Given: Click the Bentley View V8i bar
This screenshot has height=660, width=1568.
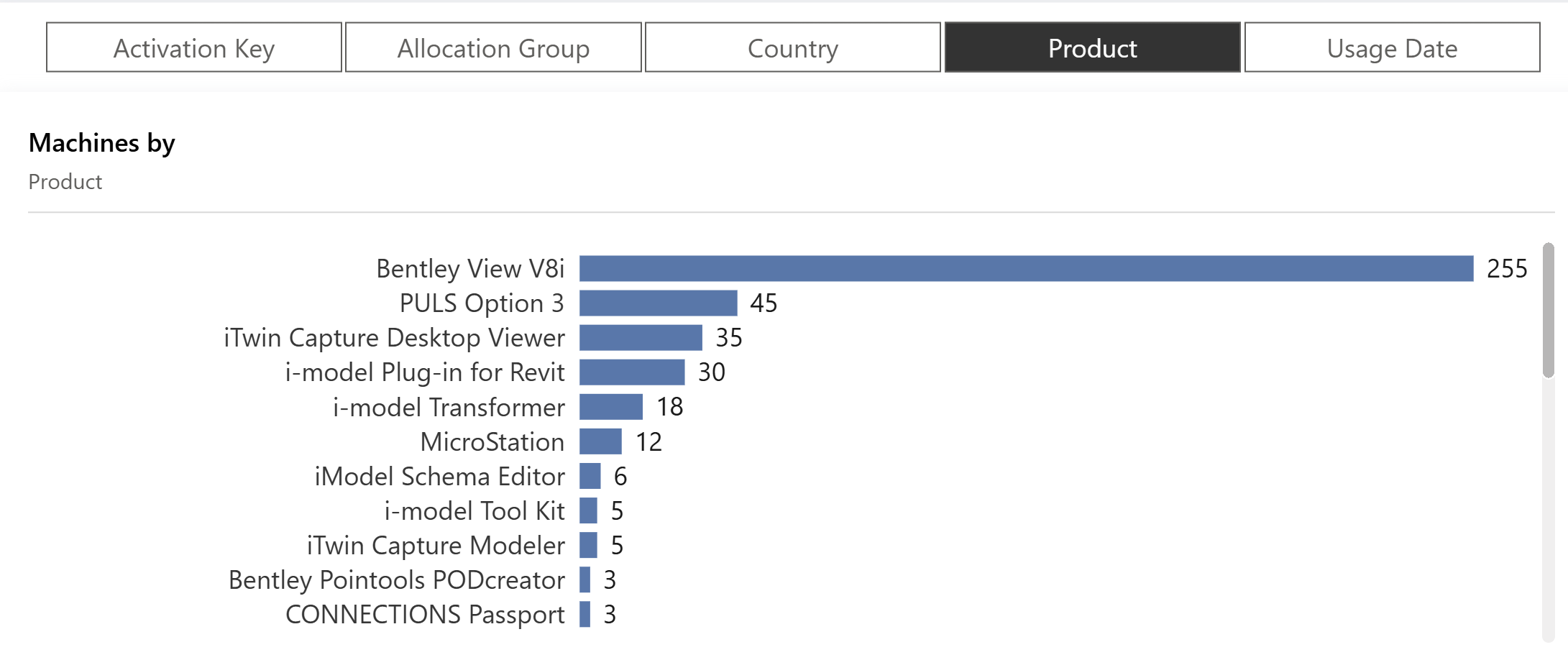Looking at the screenshot, I should coord(1026,268).
